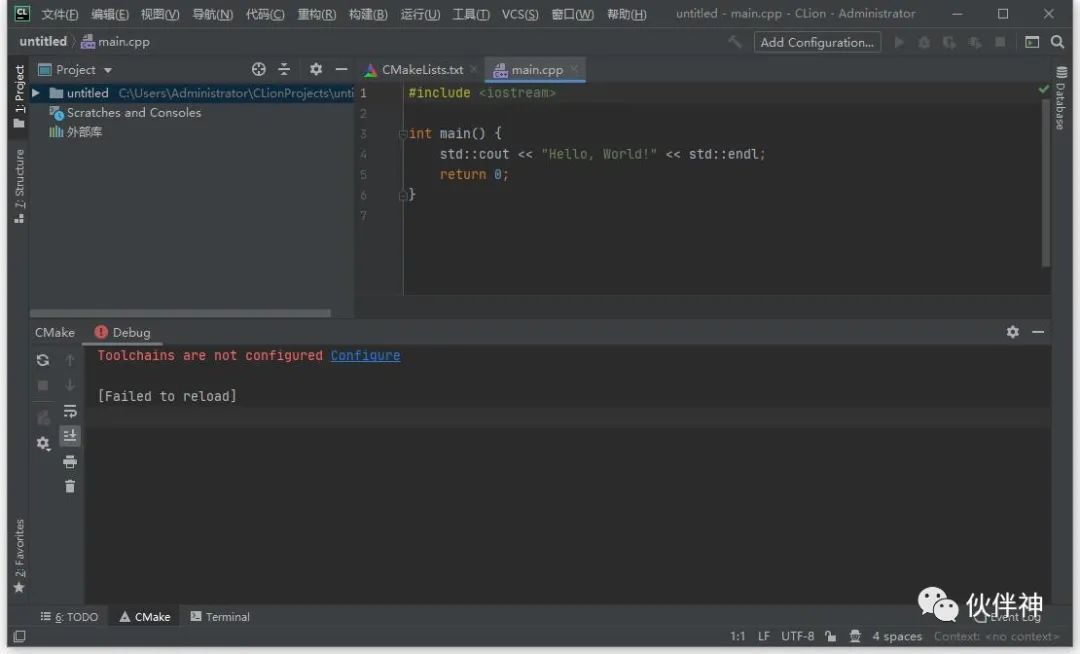
Task: Hide the CMake tool window
Action: pos(1038,332)
